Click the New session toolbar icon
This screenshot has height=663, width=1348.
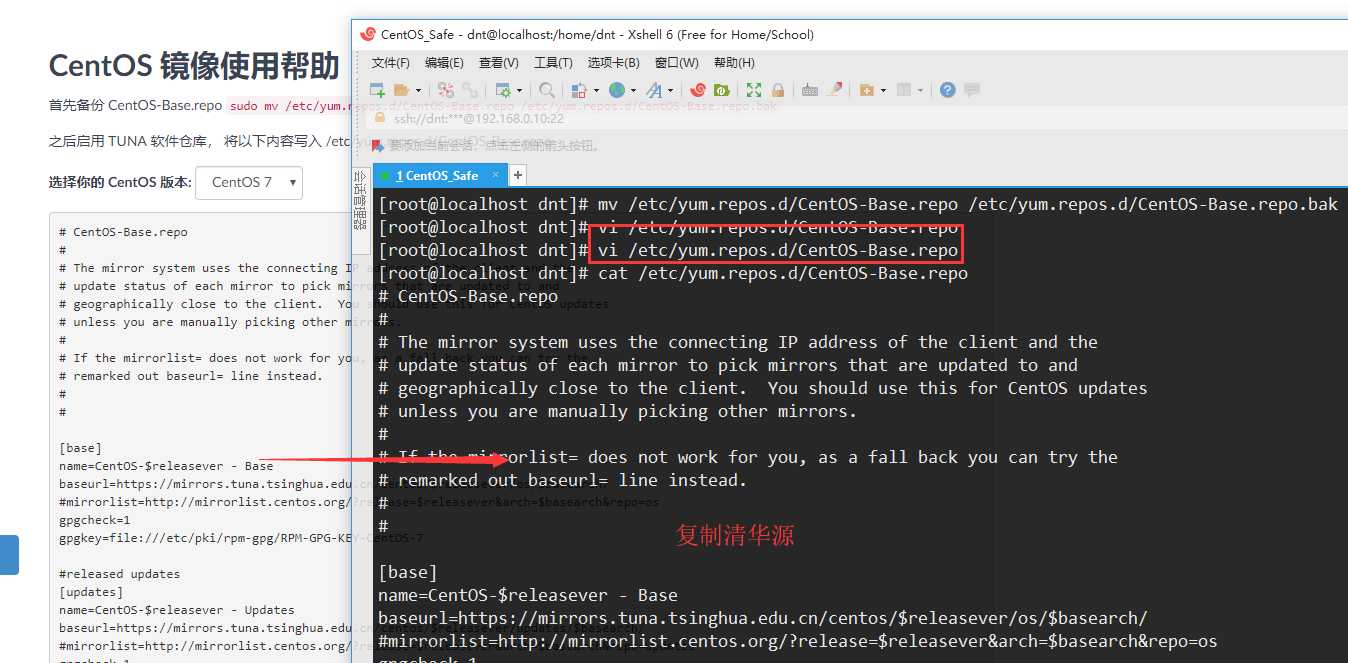pyautogui.click(x=378, y=90)
